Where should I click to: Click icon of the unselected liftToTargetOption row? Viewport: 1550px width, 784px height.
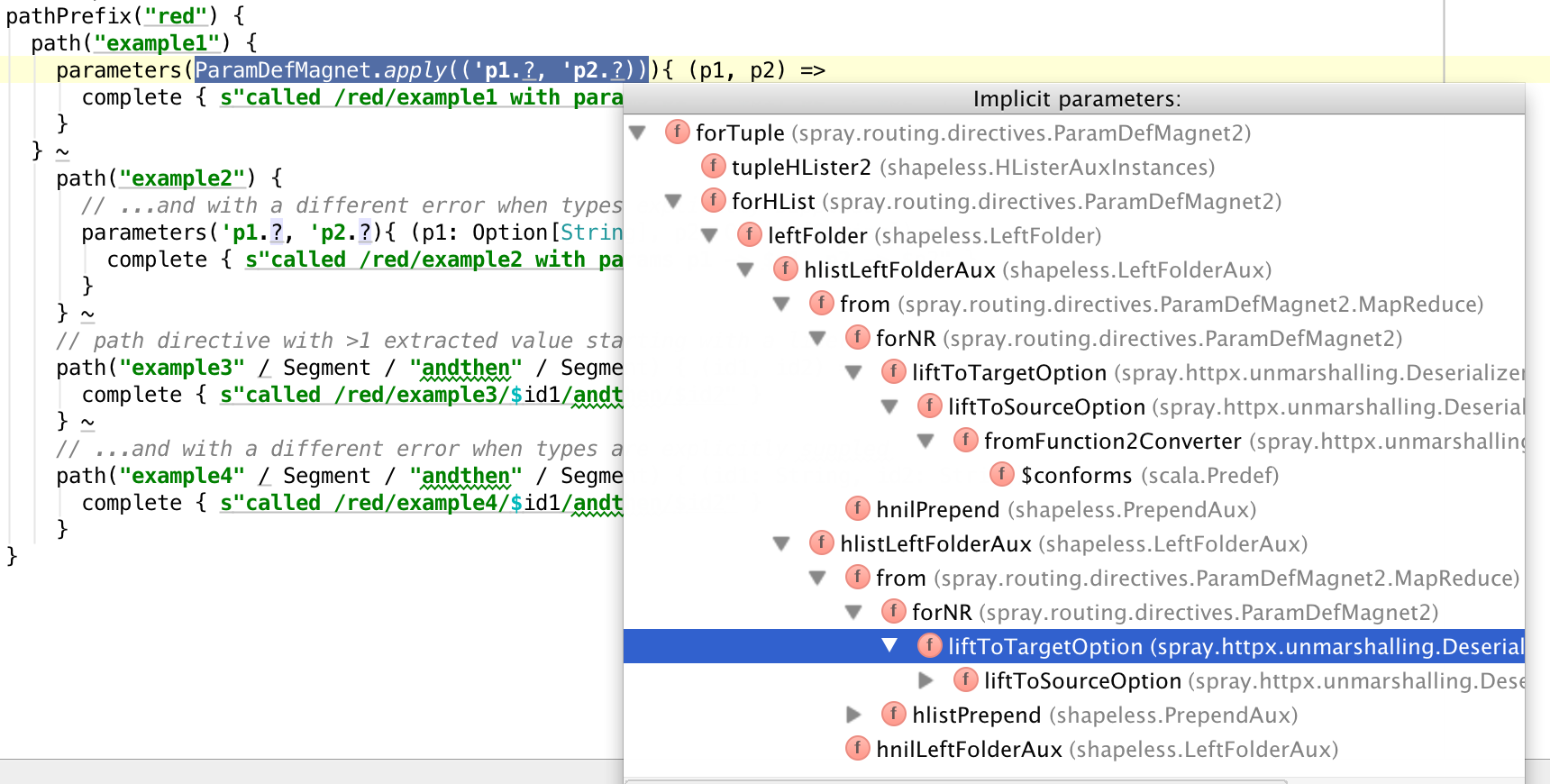coord(894,371)
